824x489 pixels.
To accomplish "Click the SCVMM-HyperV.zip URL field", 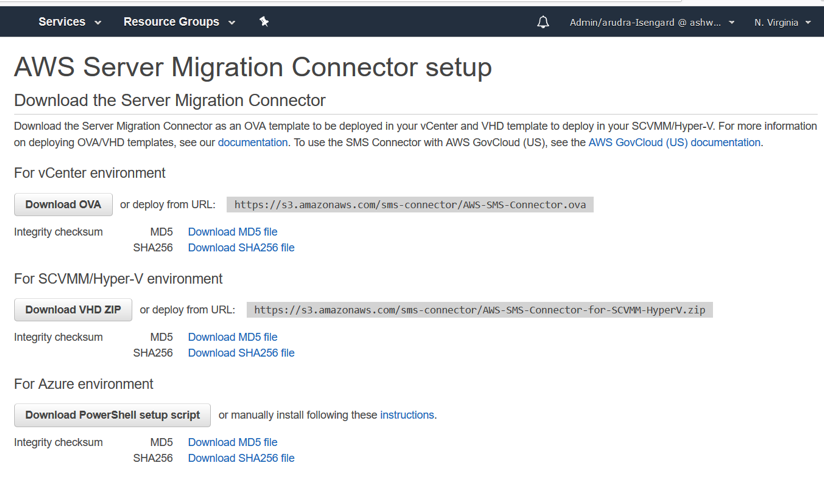I will pyautogui.click(x=480, y=310).
